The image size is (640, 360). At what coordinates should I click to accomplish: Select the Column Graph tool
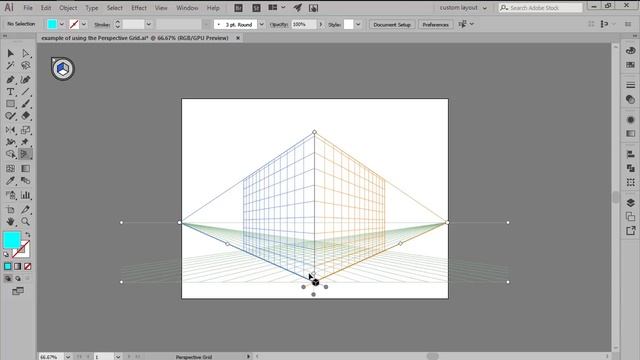pos(26,195)
